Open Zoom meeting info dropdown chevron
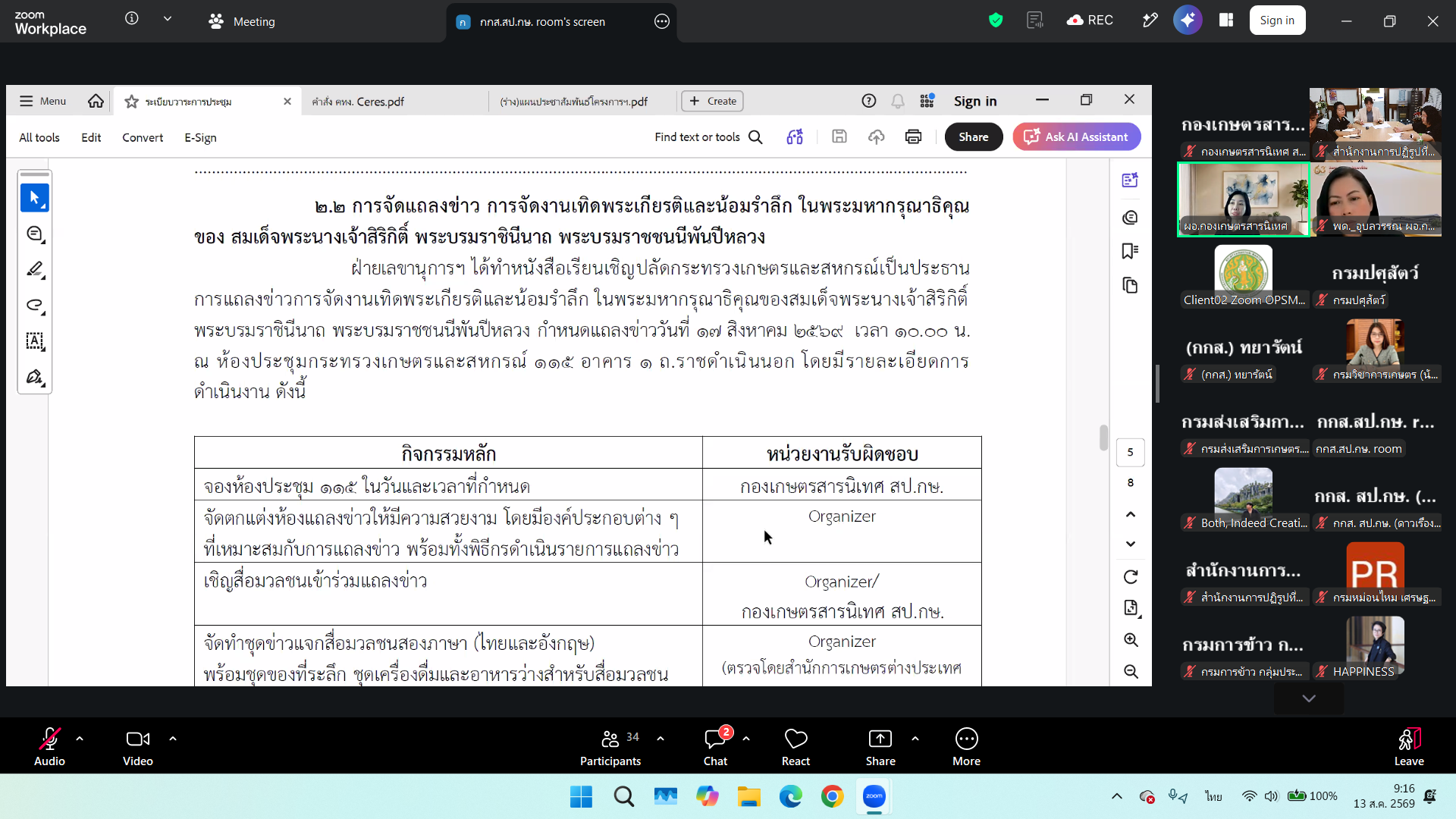Screen dimensions: 1456x819 pos(168,19)
